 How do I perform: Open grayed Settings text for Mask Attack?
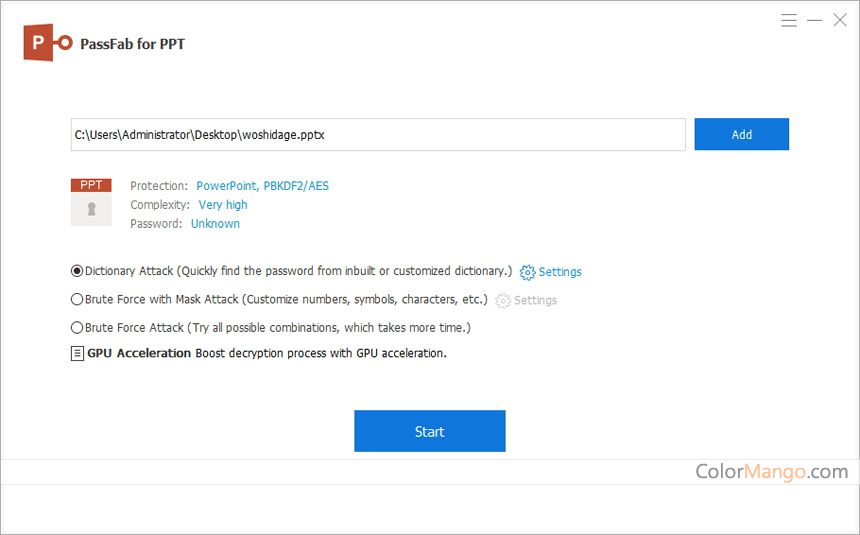[535, 300]
